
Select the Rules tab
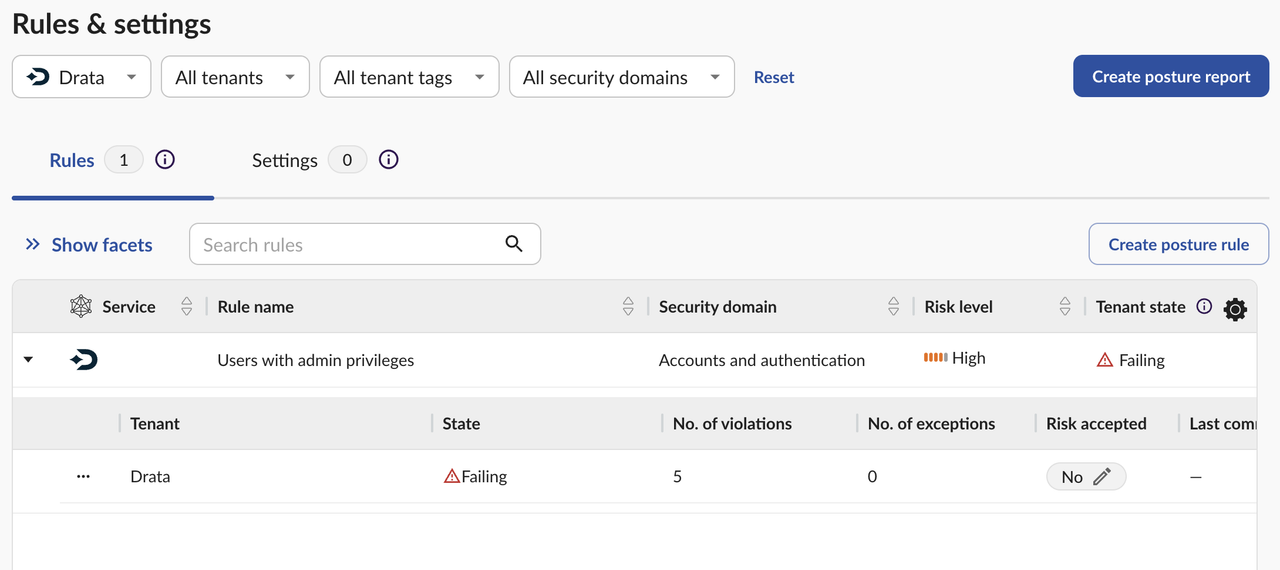(72, 160)
